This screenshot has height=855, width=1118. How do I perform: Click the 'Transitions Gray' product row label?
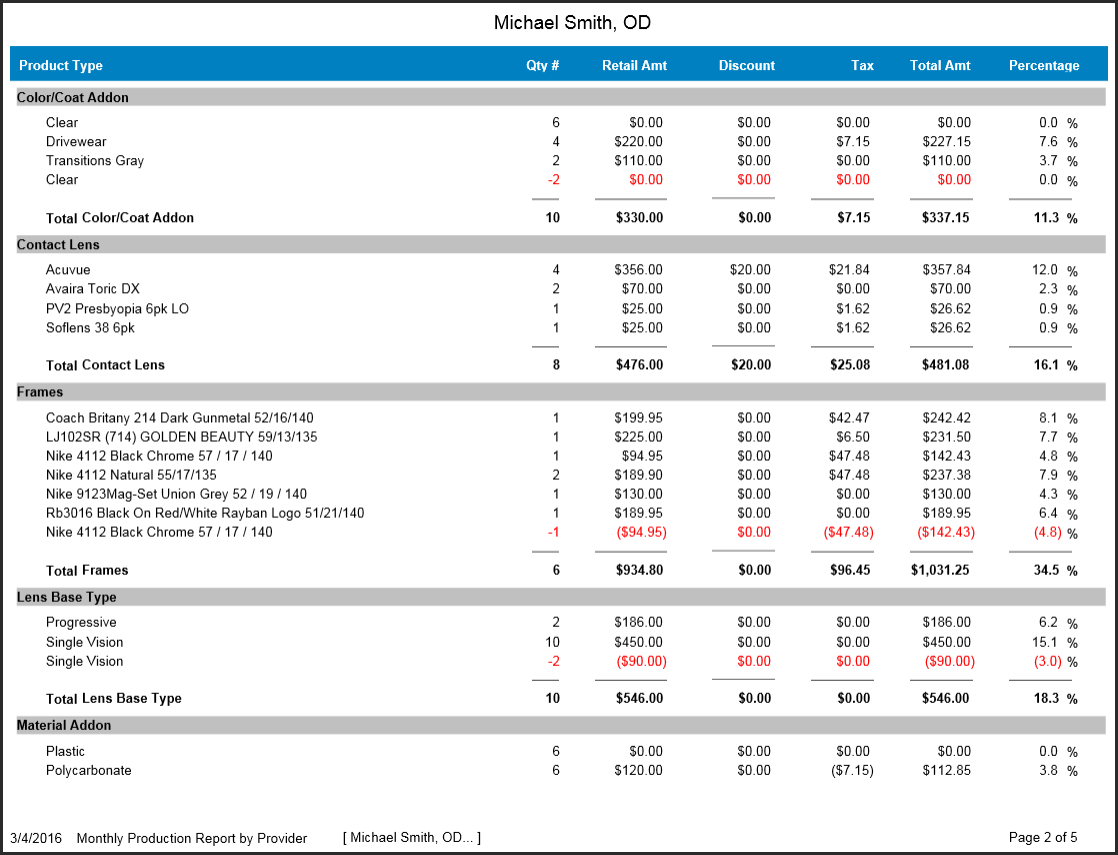tap(95, 161)
